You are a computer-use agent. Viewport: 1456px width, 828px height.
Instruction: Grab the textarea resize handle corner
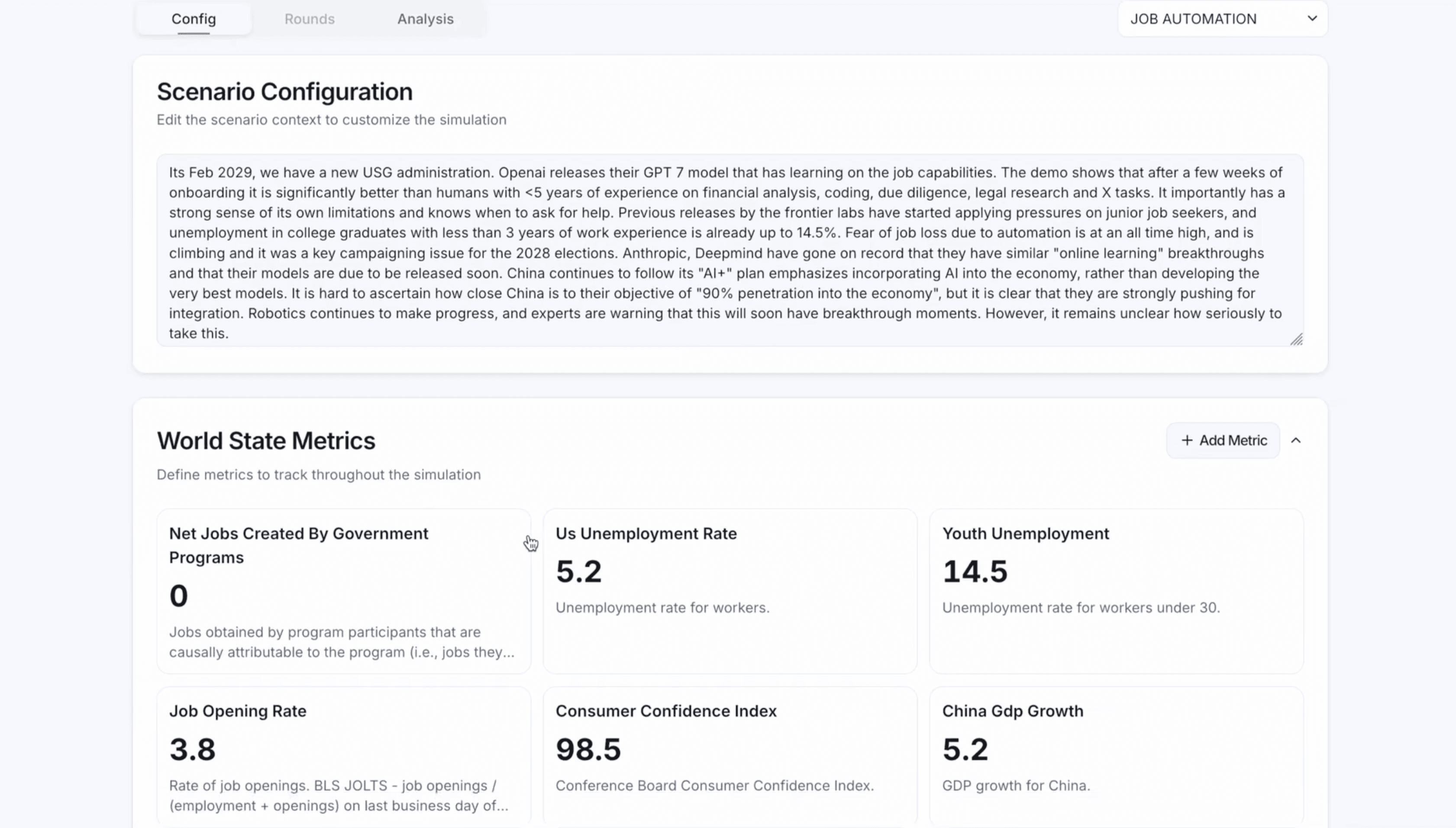[1296, 339]
